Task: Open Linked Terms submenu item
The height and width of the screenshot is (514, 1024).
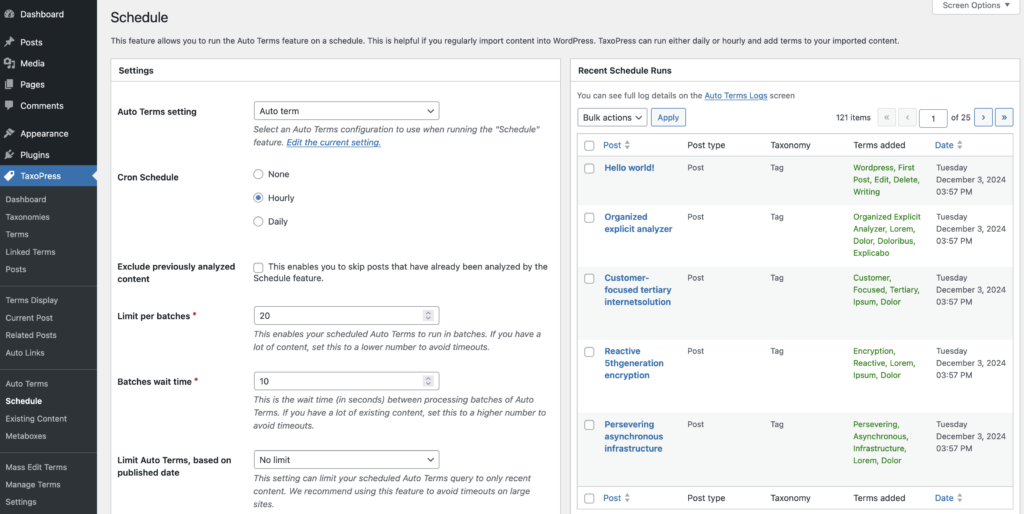Action: pyautogui.click(x=30, y=252)
